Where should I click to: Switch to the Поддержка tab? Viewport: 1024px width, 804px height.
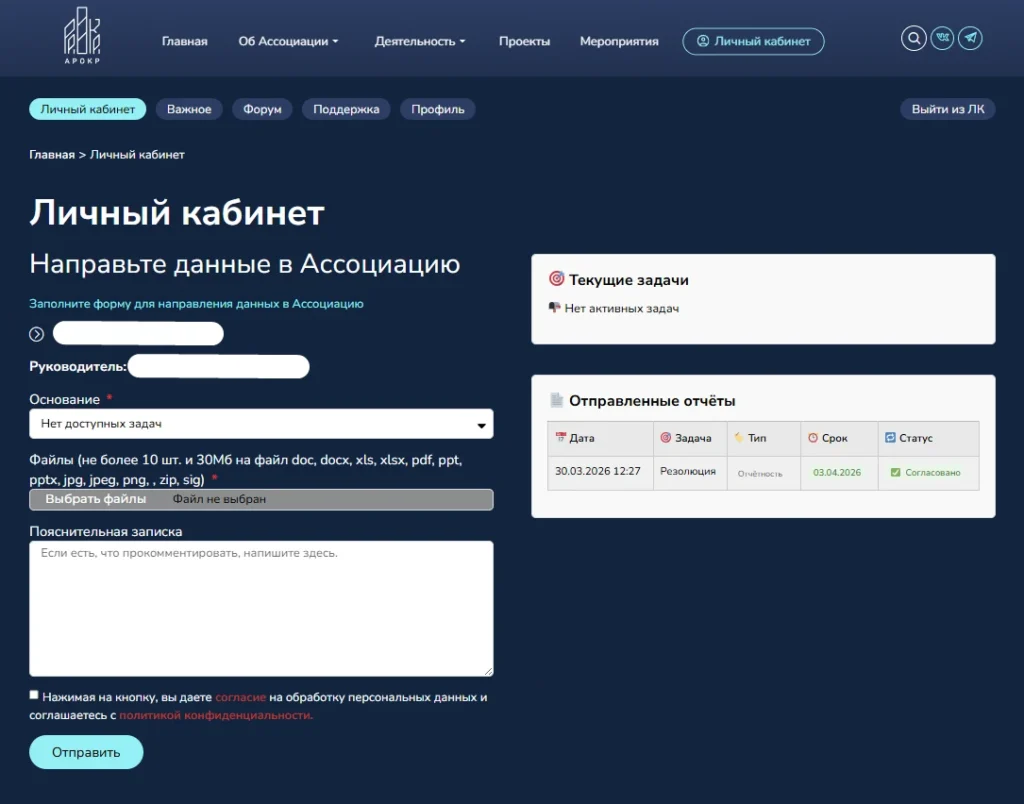coord(346,109)
